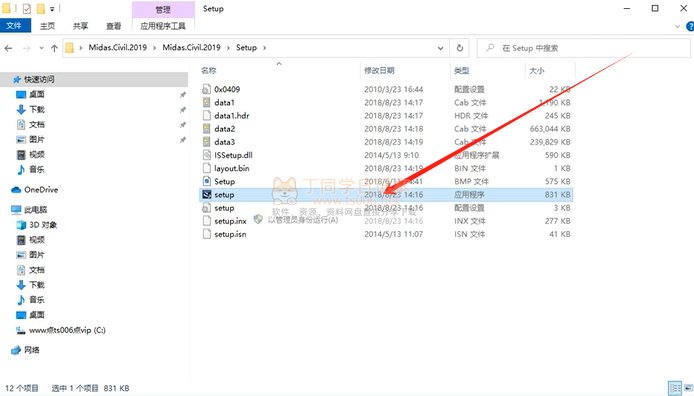Click the Setup search input field
The height and width of the screenshot is (396, 694).
pyautogui.click(x=584, y=48)
